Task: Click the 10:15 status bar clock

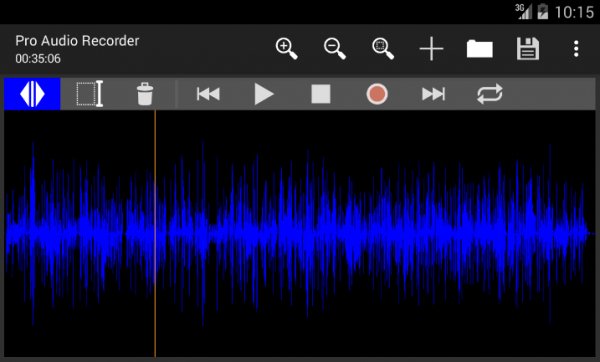Action: 574,12
